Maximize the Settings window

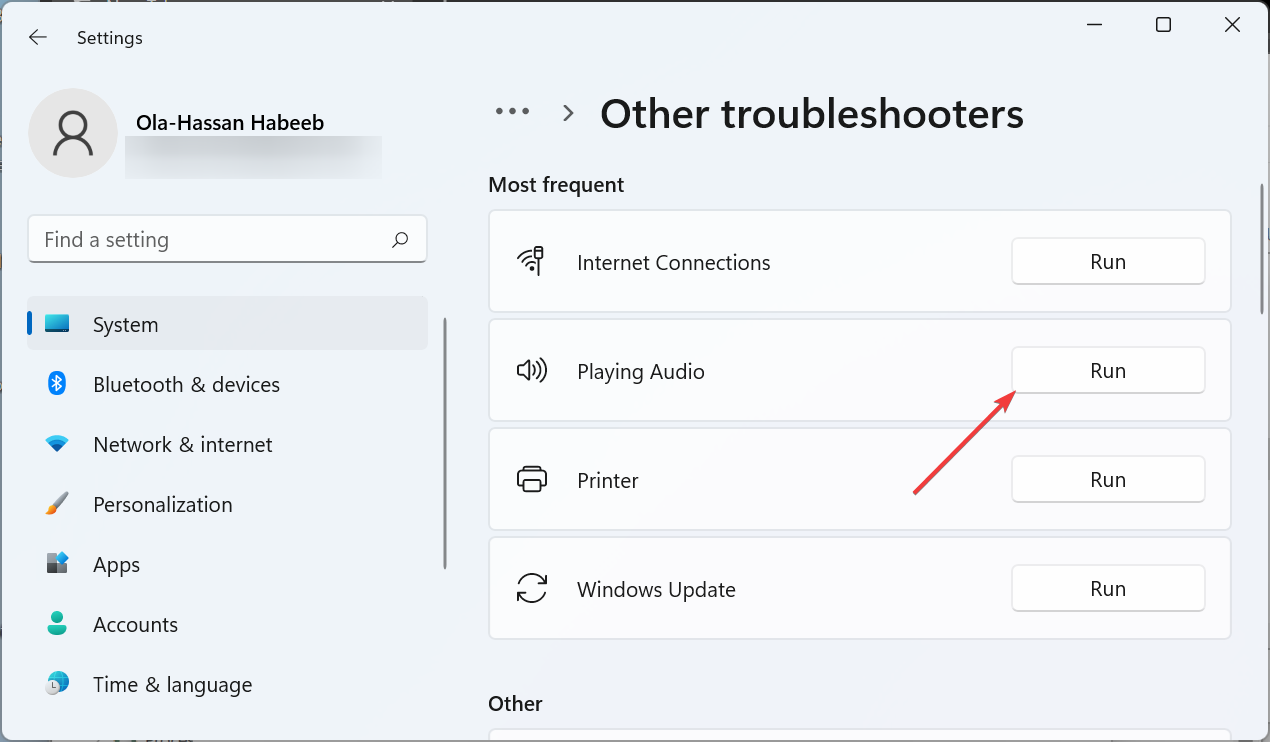pyautogui.click(x=1163, y=25)
